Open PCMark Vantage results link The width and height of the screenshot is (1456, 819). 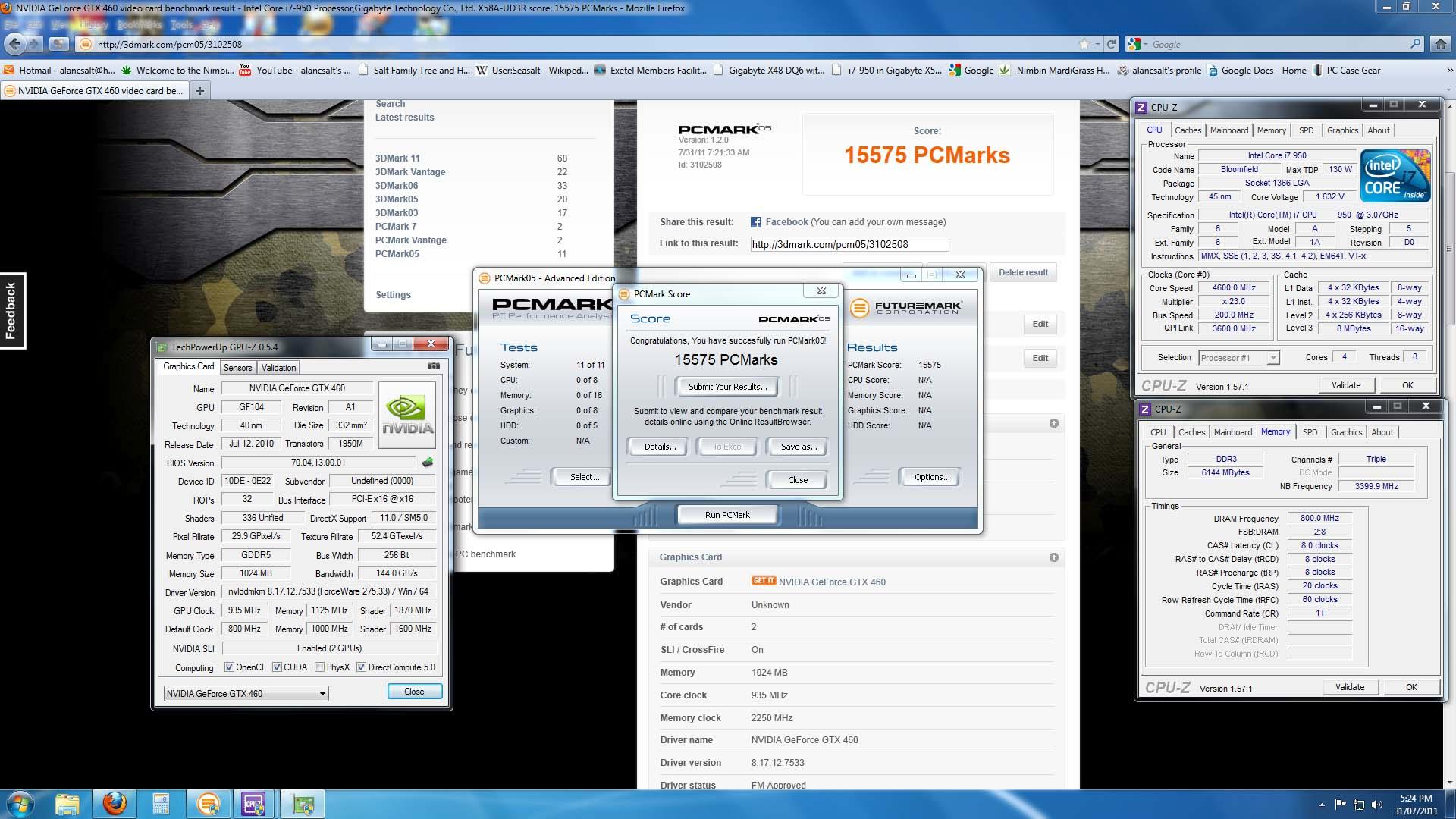click(x=410, y=240)
